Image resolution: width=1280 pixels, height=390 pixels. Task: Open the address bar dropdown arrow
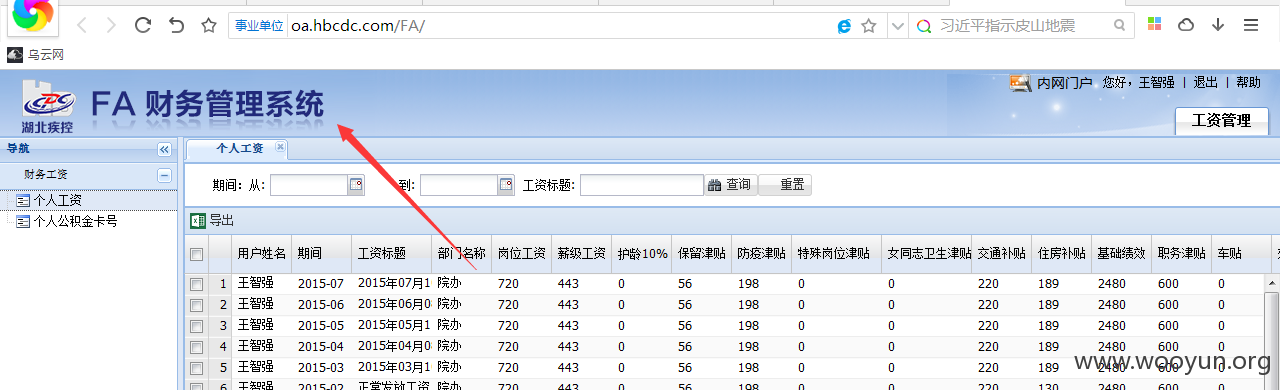(x=897, y=25)
